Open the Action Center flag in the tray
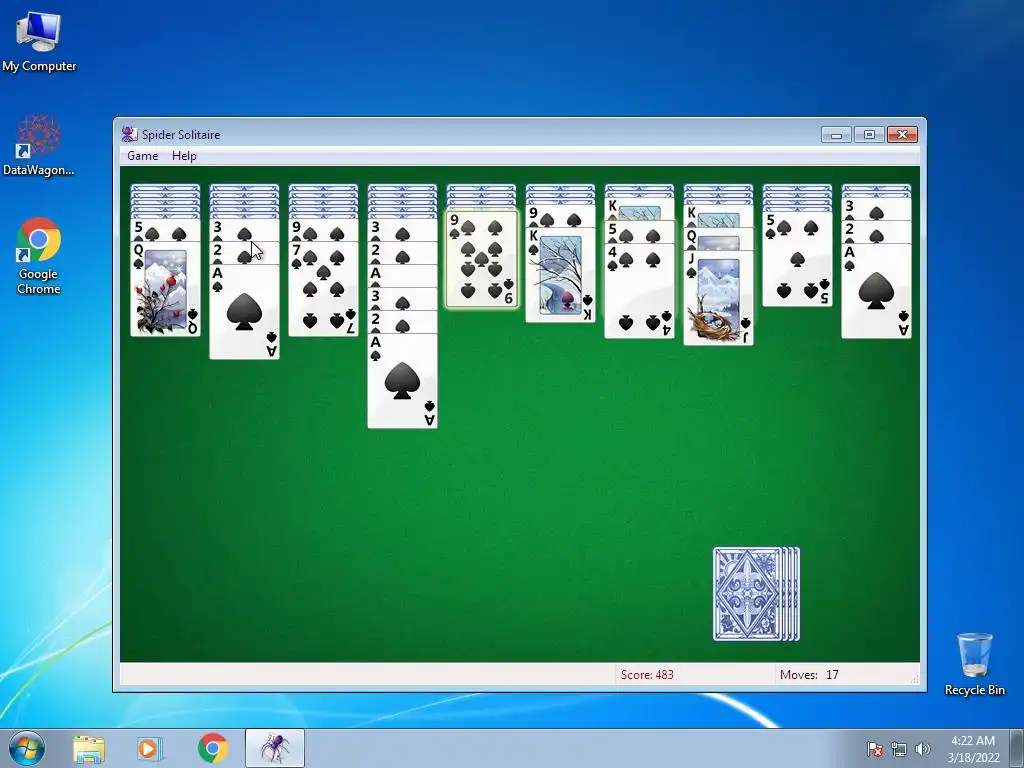This screenshot has width=1024, height=768. tap(875, 749)
